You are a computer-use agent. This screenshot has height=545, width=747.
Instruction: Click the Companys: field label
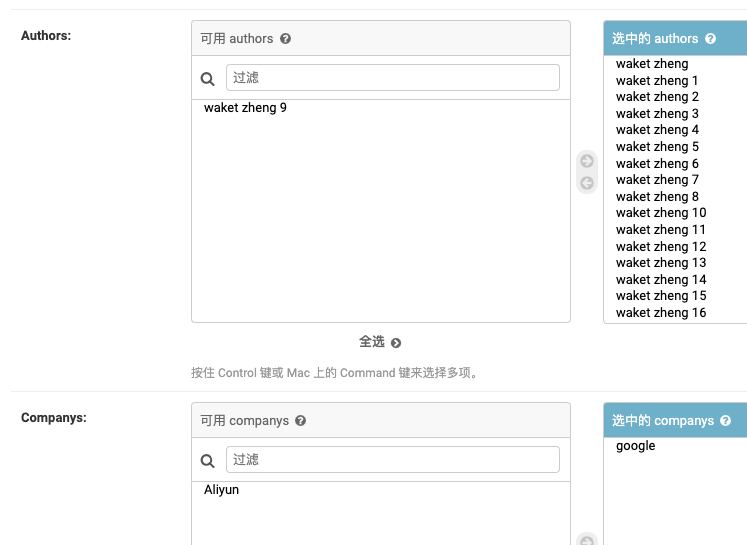[x=54, y=418]
